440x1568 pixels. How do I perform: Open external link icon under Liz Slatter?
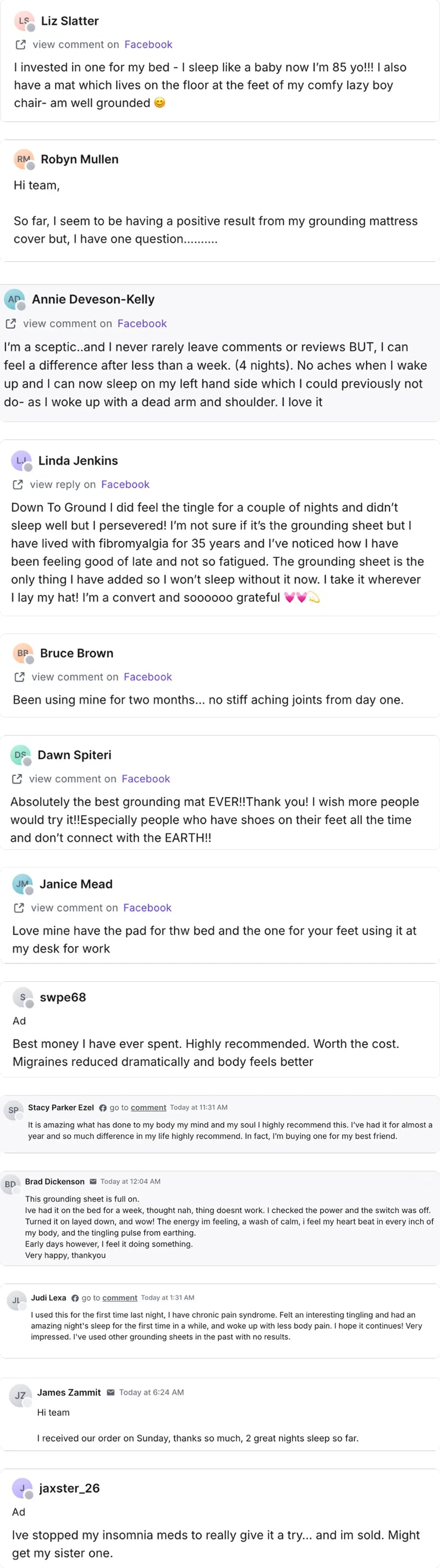click(x=21, y=45)
